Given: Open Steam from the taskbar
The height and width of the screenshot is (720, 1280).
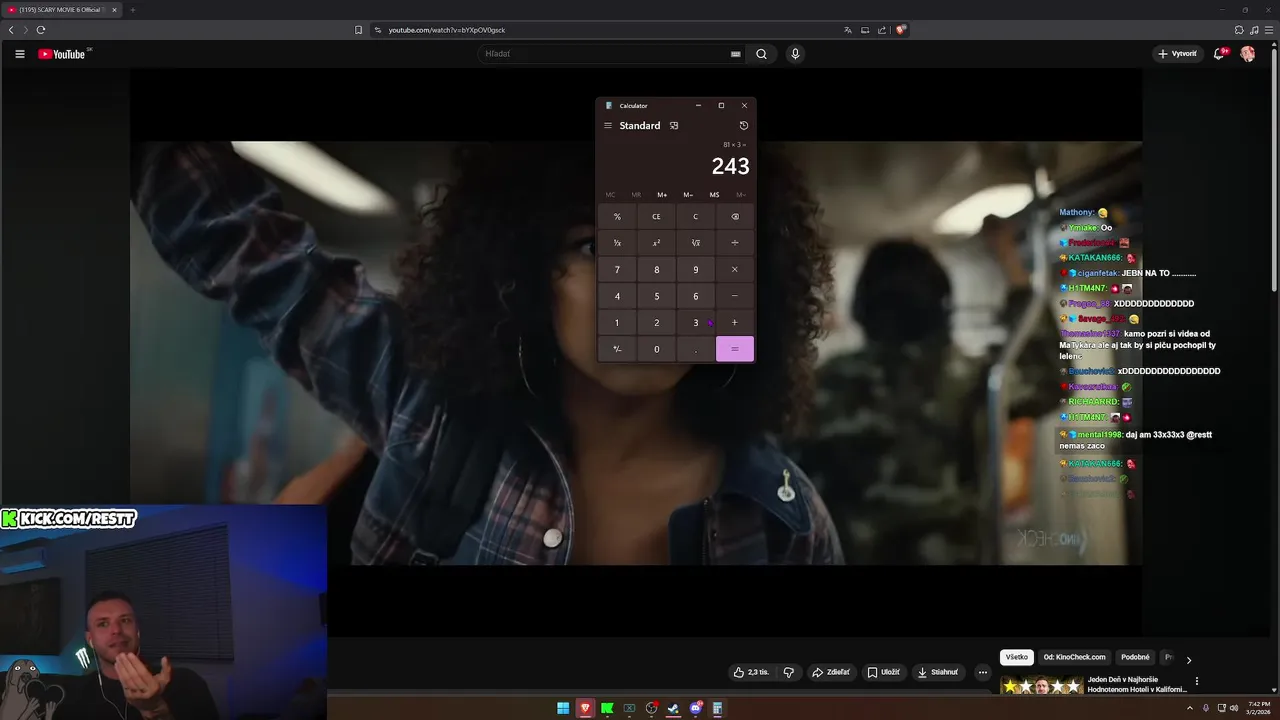Looking at the screenshot, I should click(673, 708).
